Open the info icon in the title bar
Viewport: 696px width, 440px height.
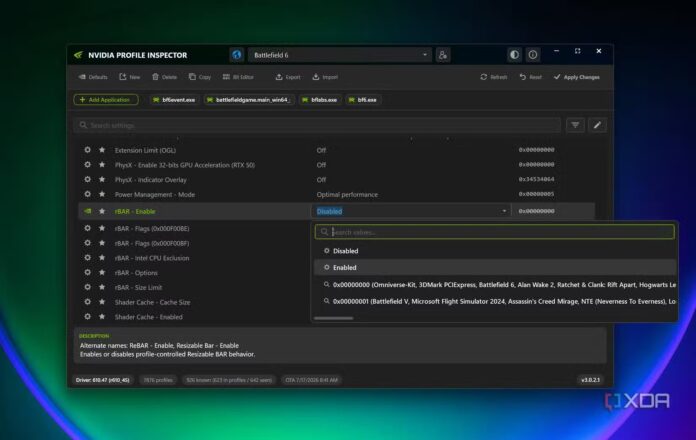tap(533, 55)
